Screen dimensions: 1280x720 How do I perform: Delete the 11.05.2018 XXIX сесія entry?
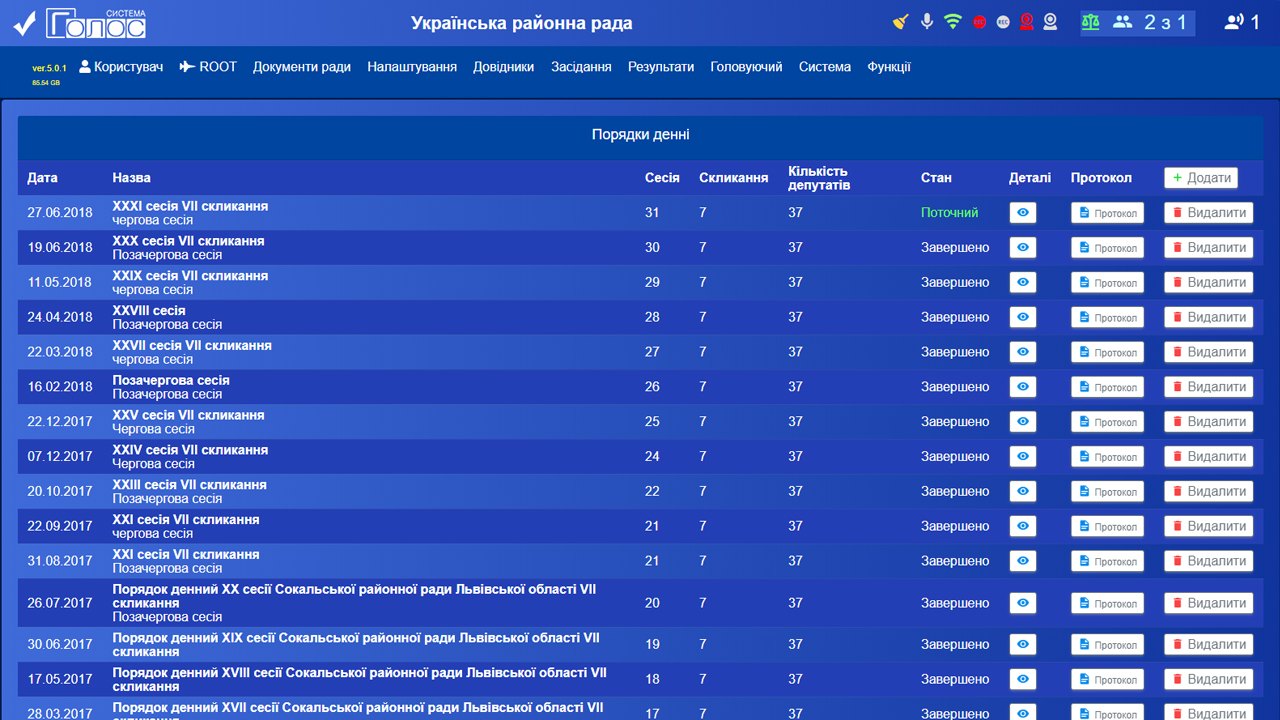click(1208, 283)
